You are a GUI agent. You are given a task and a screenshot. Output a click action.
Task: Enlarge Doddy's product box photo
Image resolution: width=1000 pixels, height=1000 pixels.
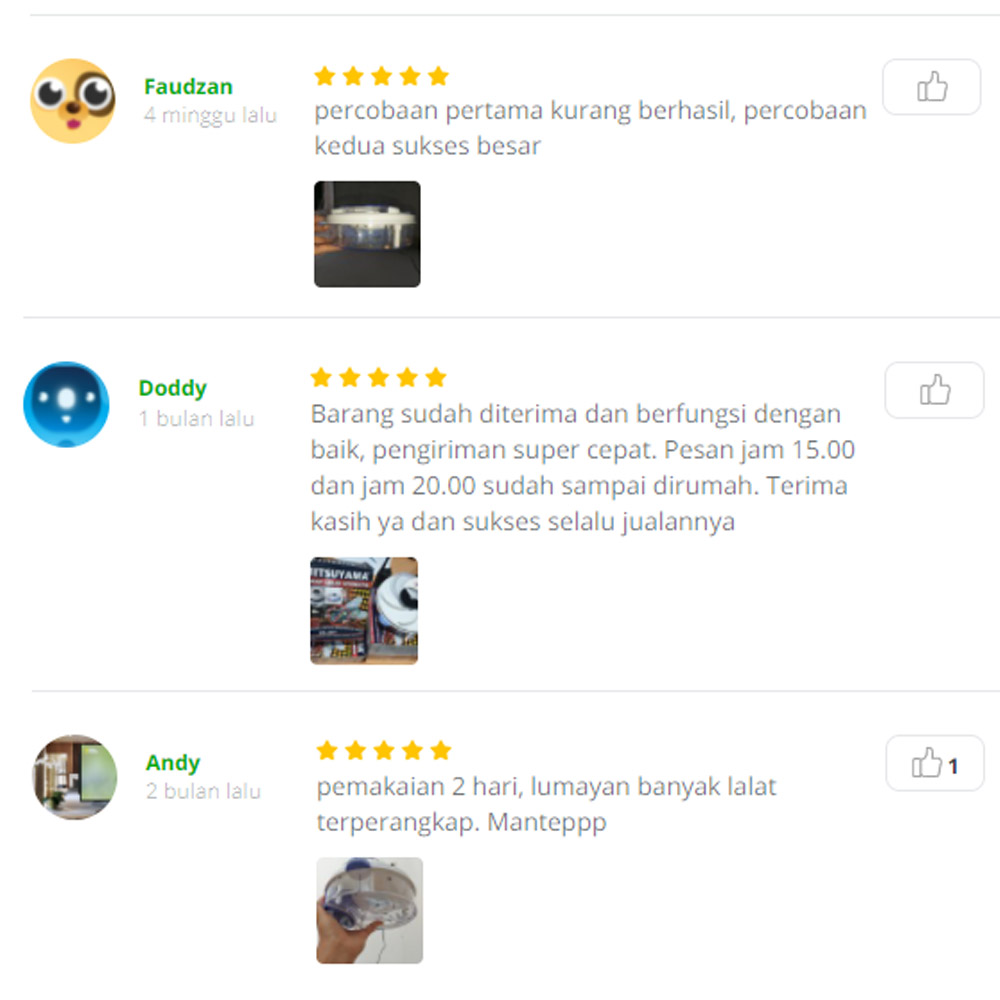point(364,611)
